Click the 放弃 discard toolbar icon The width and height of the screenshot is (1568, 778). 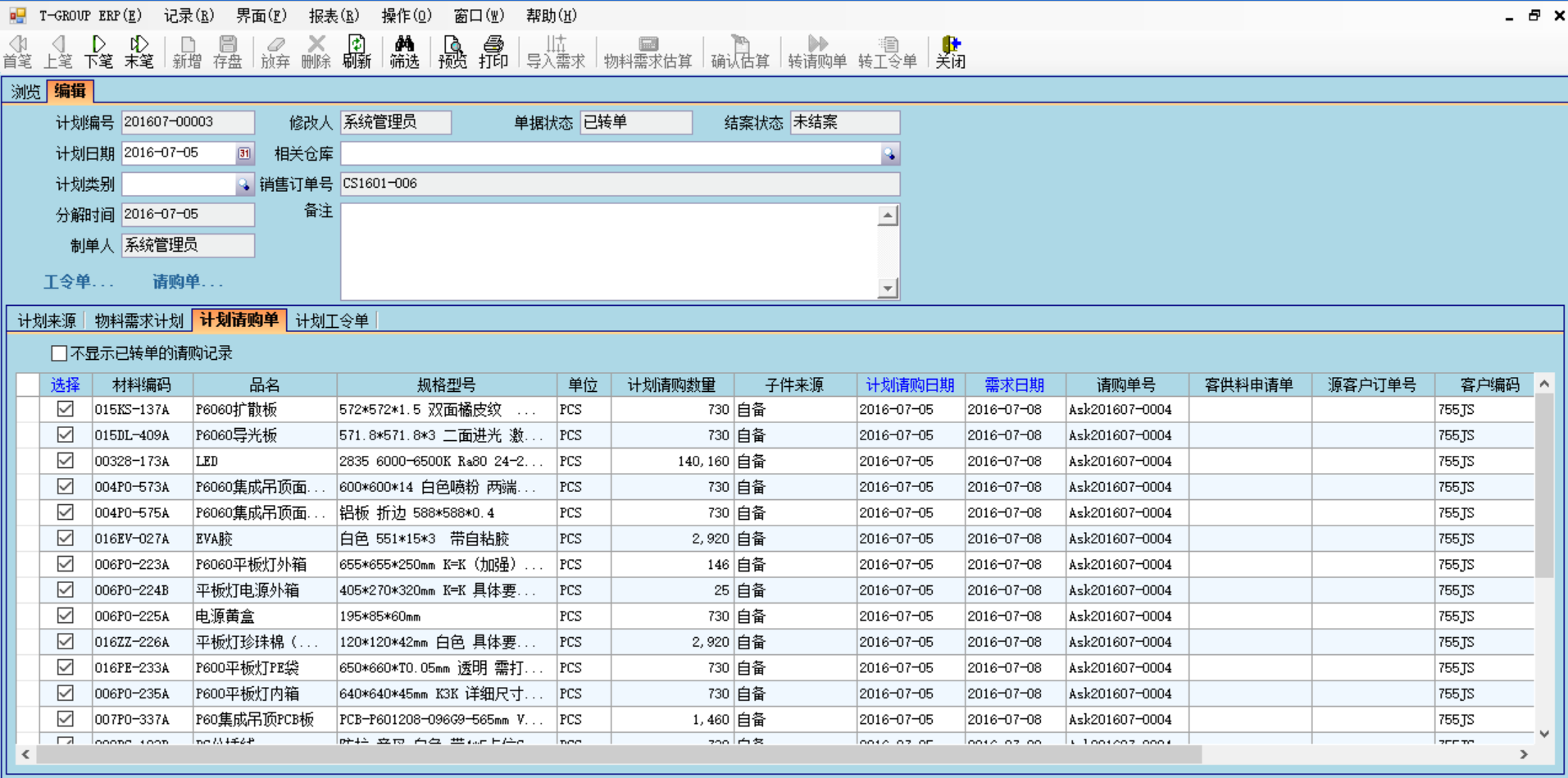275,52
